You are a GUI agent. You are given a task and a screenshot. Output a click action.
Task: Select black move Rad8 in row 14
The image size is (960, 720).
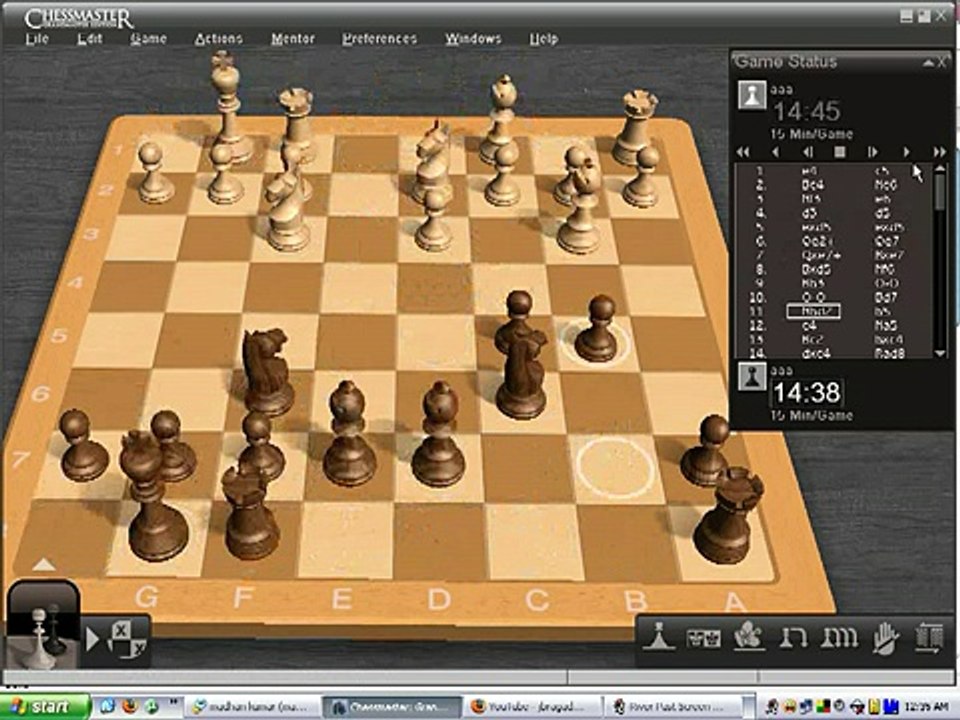[x=889, y=354]
